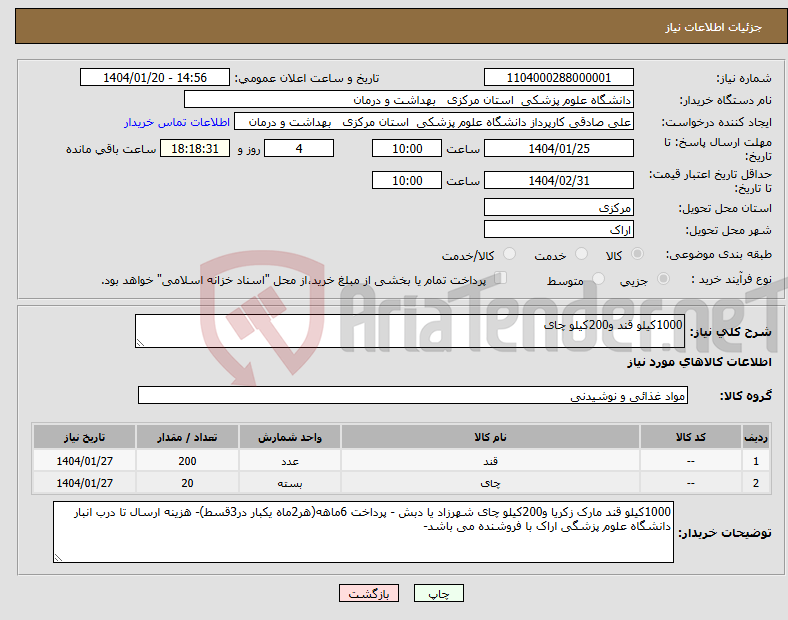Click the buyer organization name field
This screenshot has height=620, width=788.
coord(409,99)
